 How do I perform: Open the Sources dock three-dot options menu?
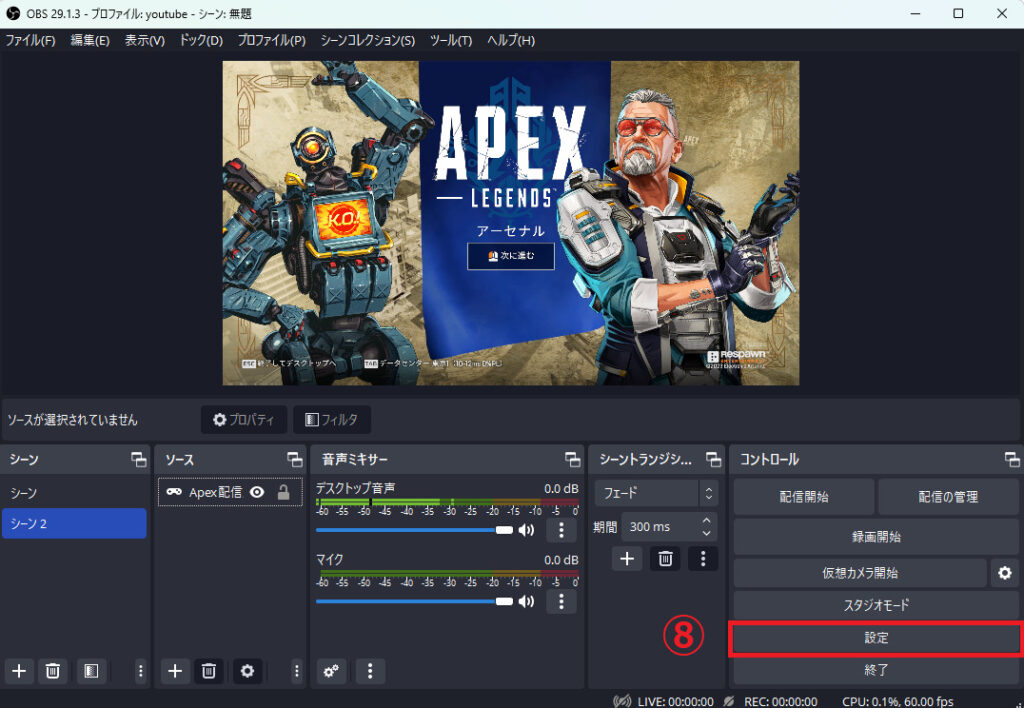[x=296, y=671]
